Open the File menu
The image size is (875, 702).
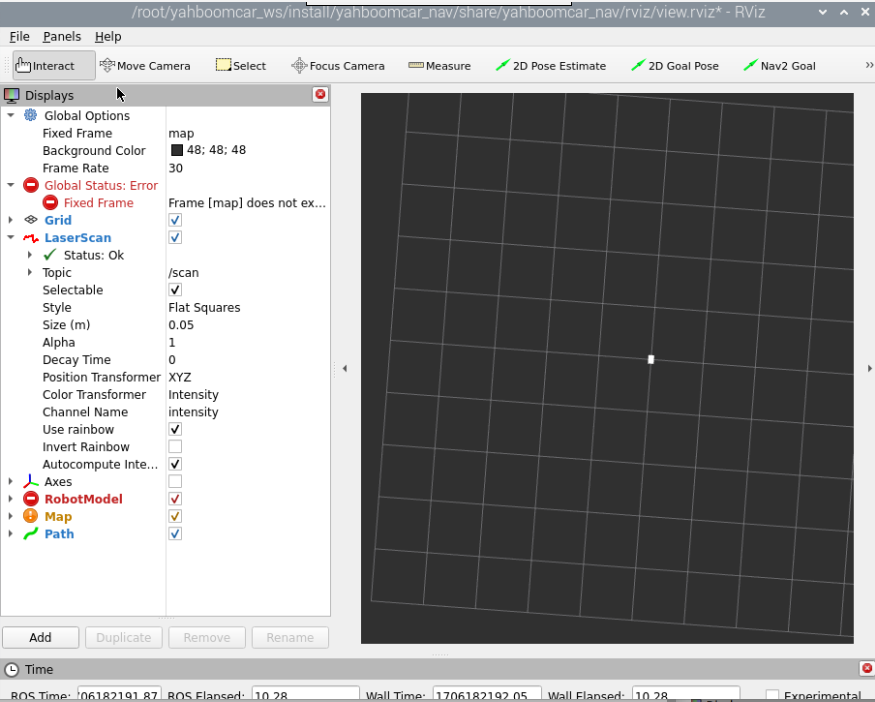pyautogui.click(x=20, y=36)
